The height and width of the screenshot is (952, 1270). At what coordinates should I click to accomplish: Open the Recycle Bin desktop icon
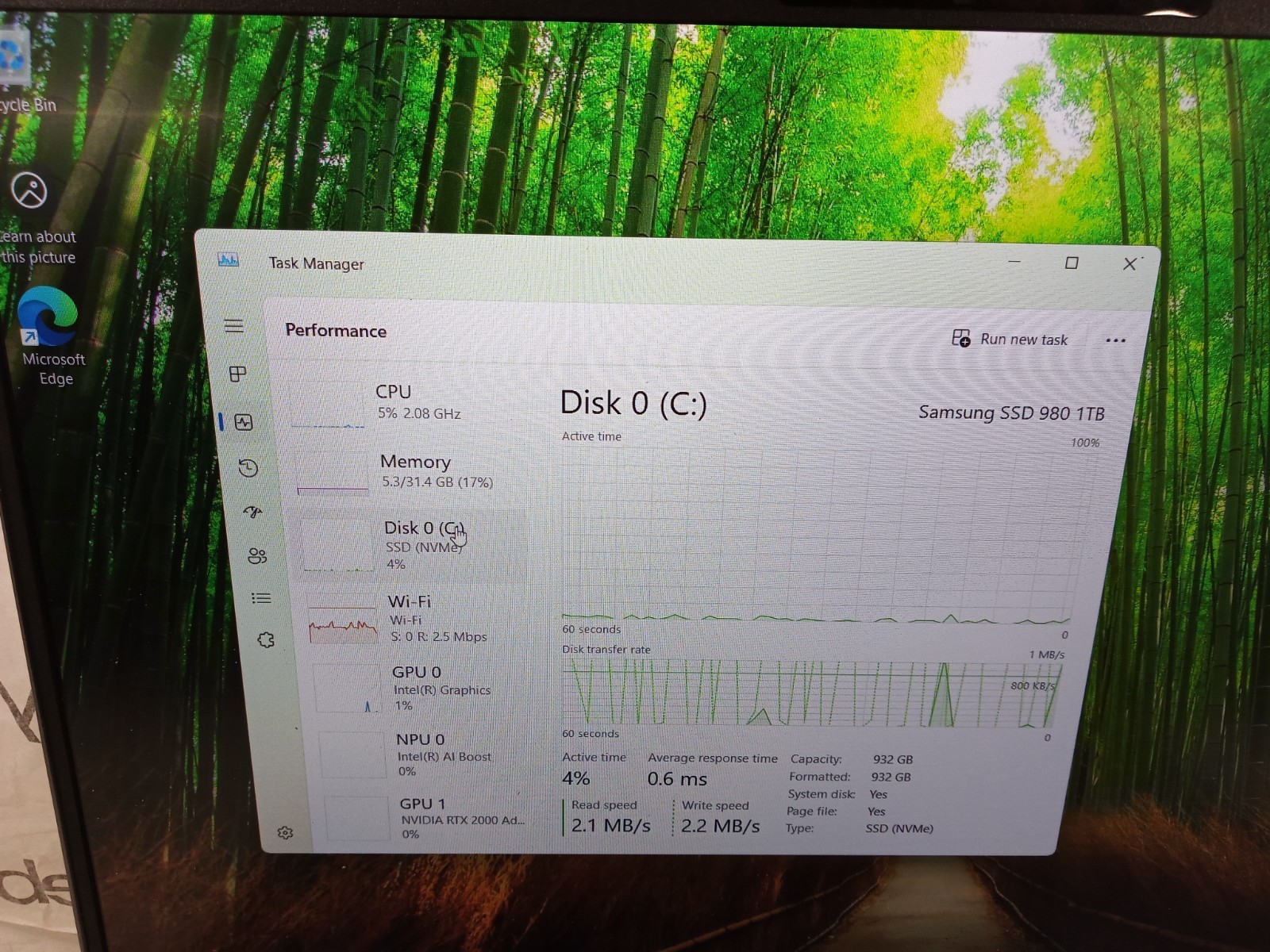click(x=24, y=73)
